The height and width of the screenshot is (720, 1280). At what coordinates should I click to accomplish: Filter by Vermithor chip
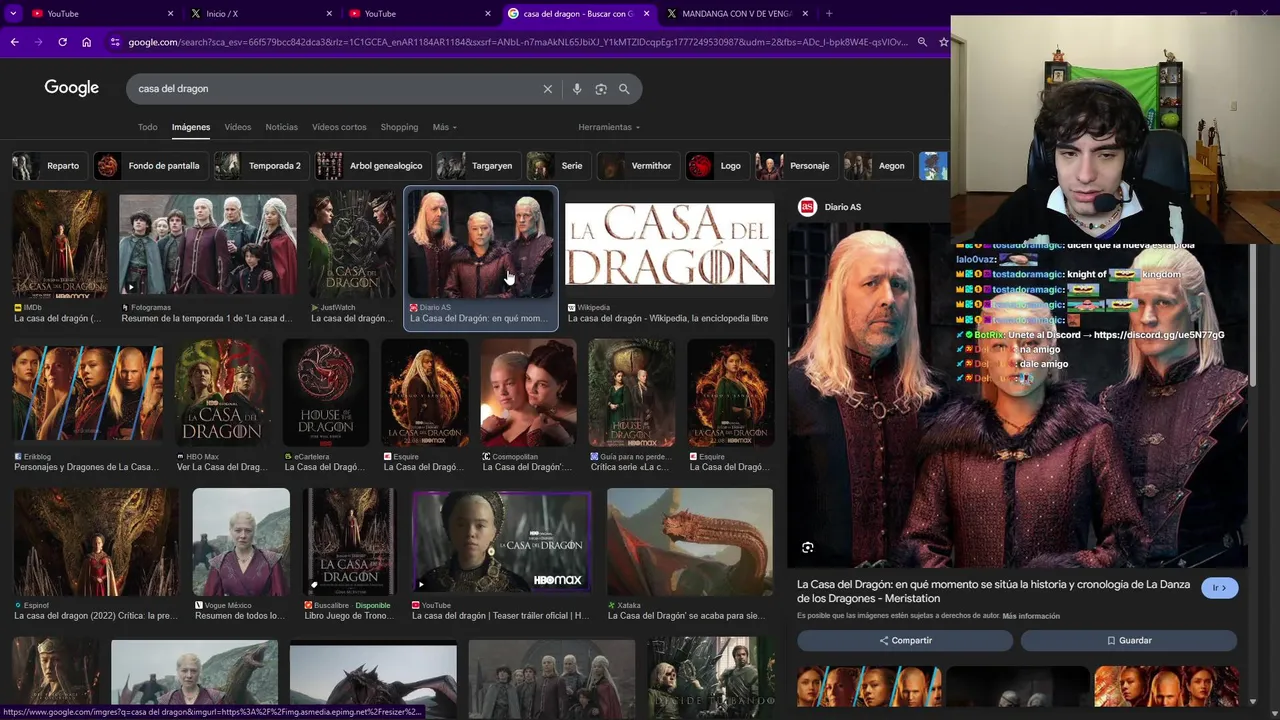tap(637, 166)
